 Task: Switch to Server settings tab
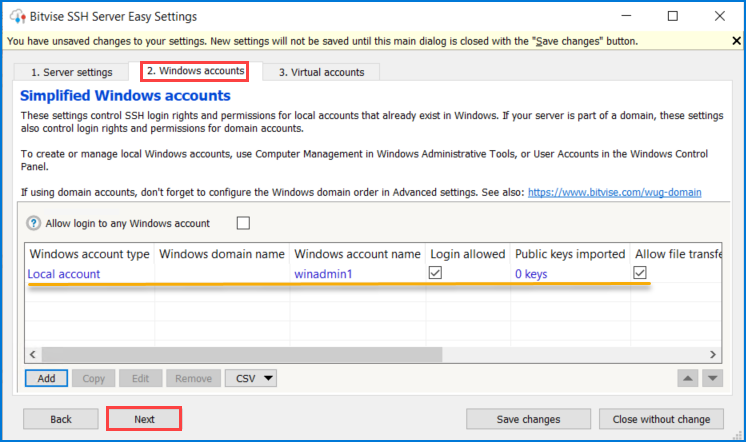click(x=71, y=72)
